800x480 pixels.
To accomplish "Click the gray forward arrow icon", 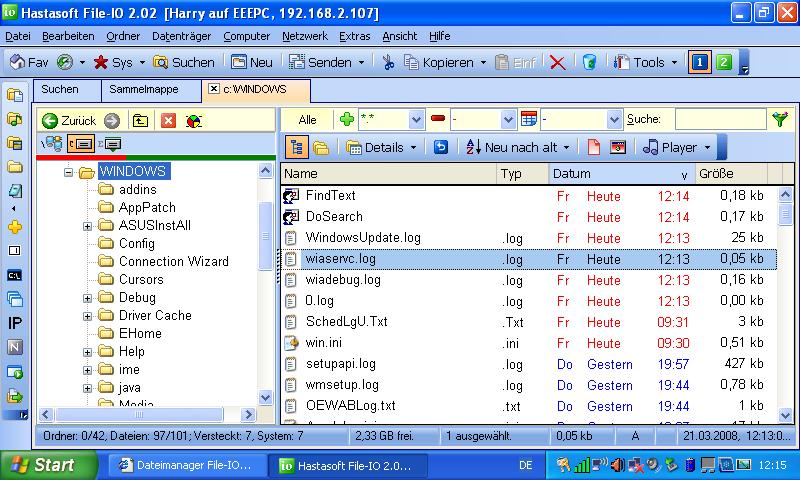I will (x=112, y=120).
